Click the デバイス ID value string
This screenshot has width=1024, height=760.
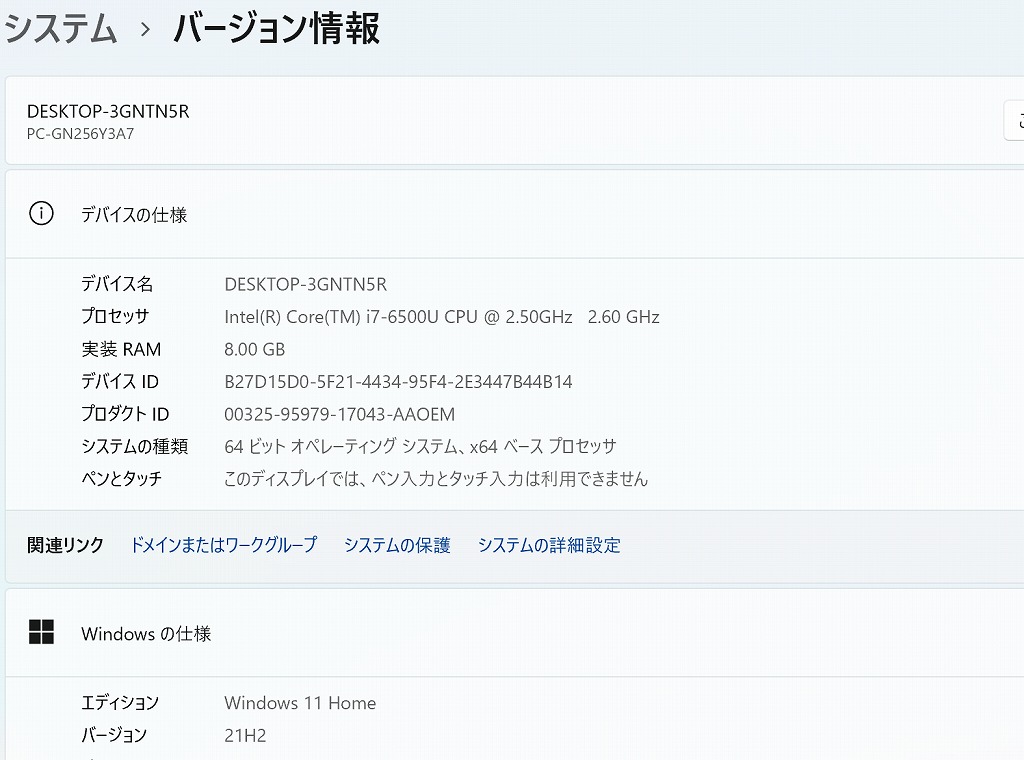(x=398, y=382)
